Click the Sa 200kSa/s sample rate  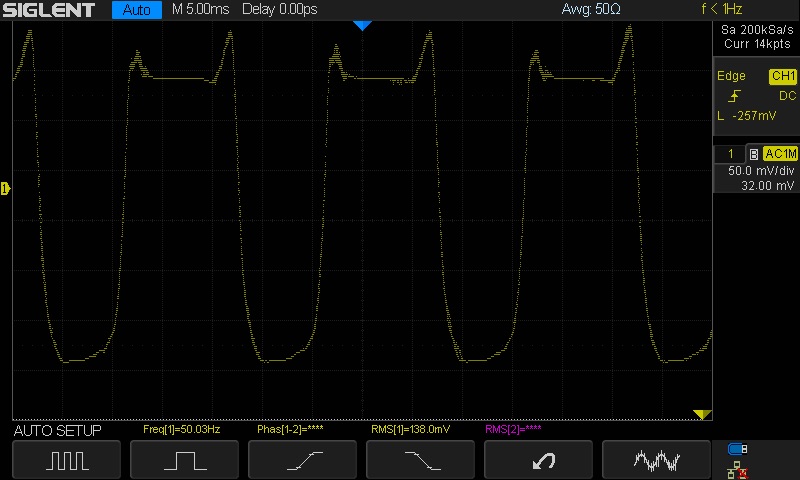pyautogui.click(x=757, y=30)
